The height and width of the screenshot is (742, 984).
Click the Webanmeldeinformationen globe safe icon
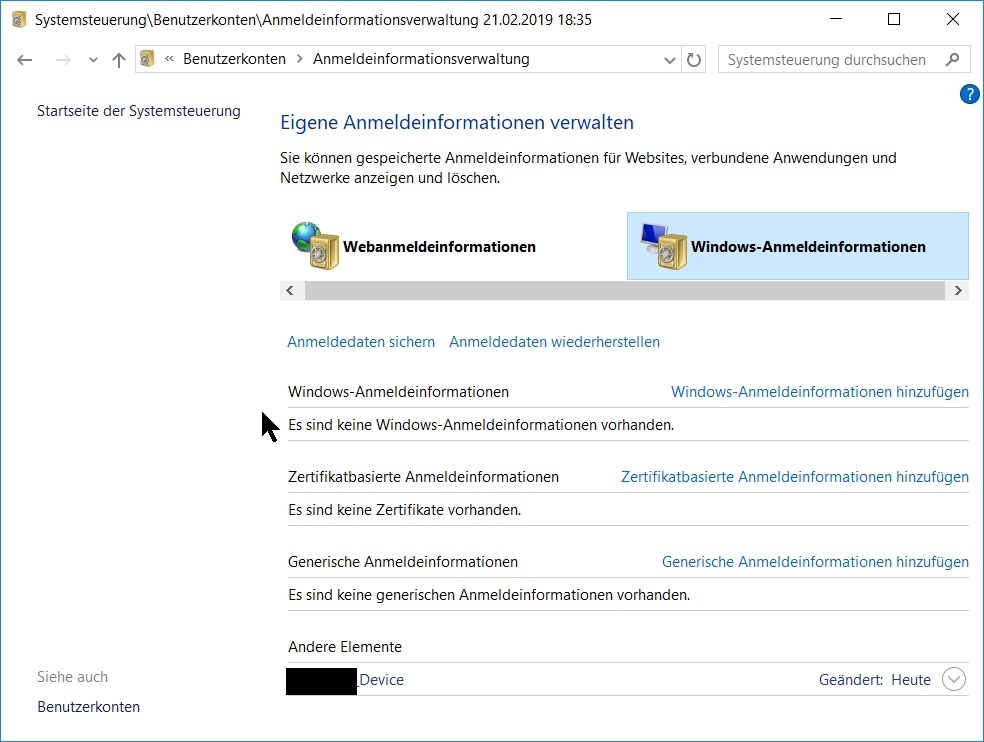coord(315,246)
